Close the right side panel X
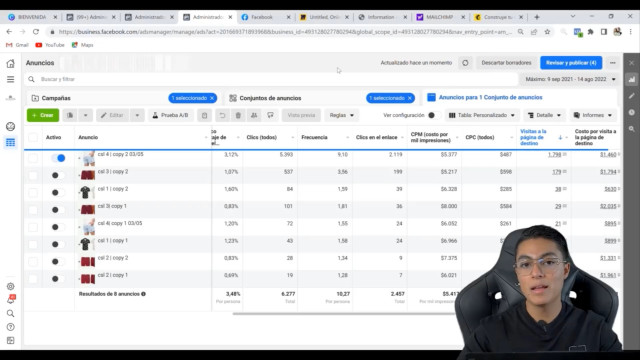The height and width of the screenshot is (360, 640). click(631, 63)
